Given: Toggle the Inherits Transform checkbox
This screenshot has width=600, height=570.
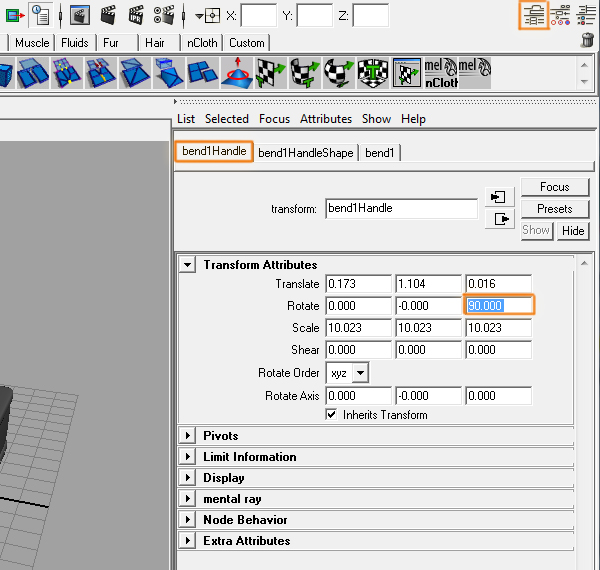Looking at the screenshot, I should (x=331, y=415).
